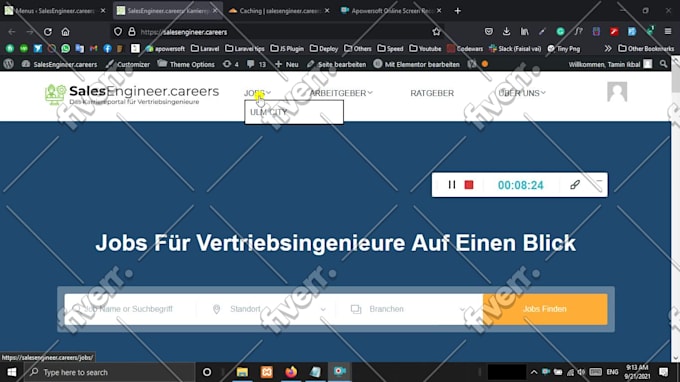Switch to Apowersoft Online Screen Recorder tab
This screenshot has width=680, height=382.
391,11
